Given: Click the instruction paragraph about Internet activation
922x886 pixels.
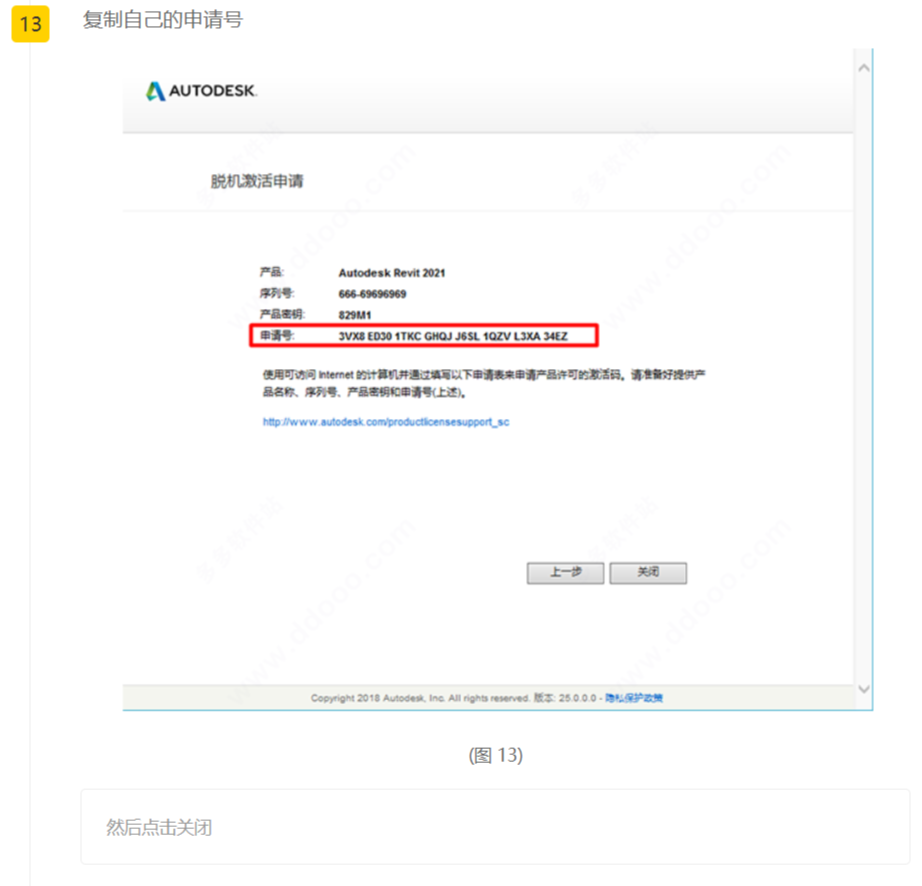Looking at the screenshot, I should 485,382.
